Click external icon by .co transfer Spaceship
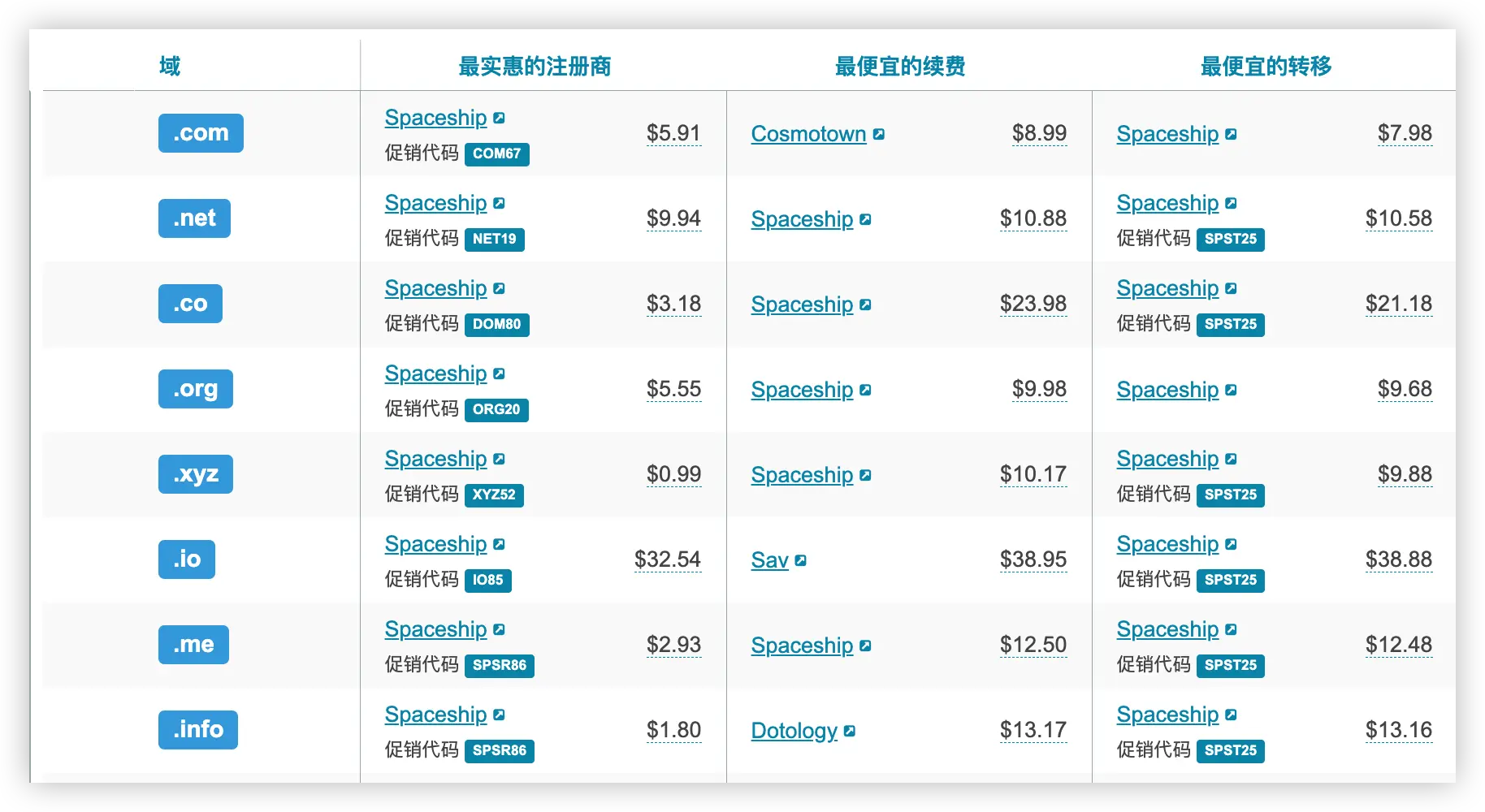This screenshot has height=812, width=1485. (x=1231, y=288)
